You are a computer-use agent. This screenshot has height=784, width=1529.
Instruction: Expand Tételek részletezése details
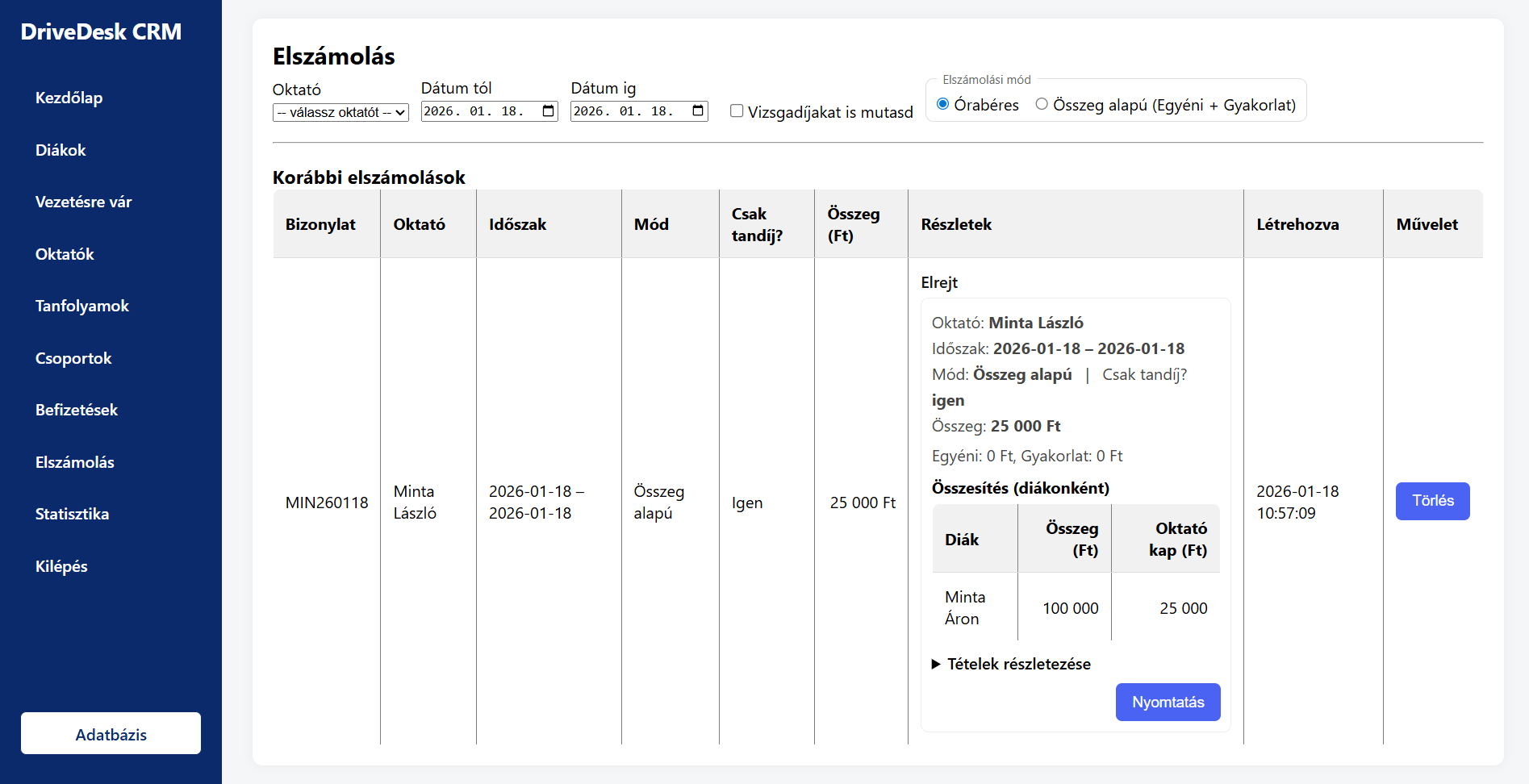pyautogui.click(x=1011, y=664)
